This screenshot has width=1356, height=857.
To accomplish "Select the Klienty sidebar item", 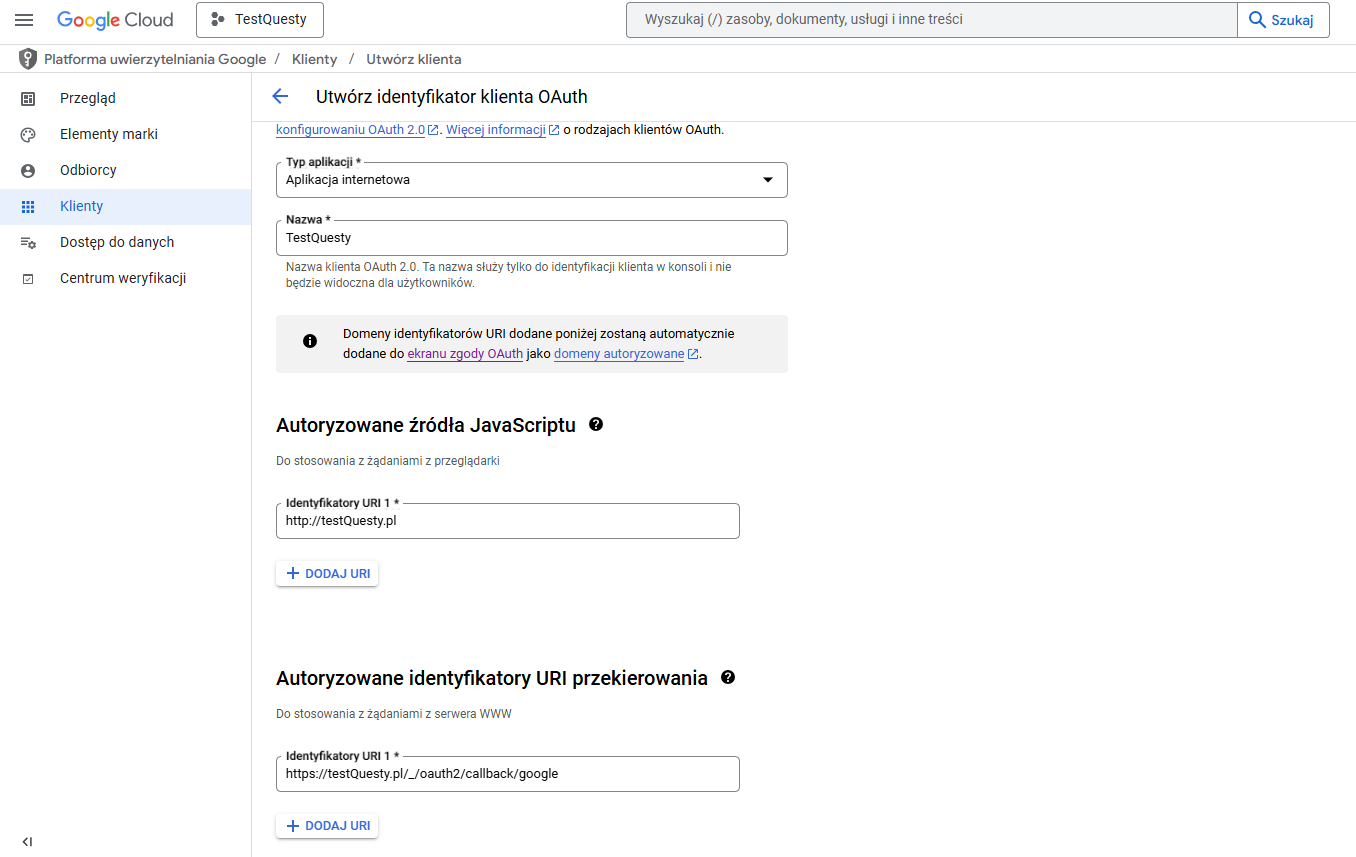I will tap(125, 206).
